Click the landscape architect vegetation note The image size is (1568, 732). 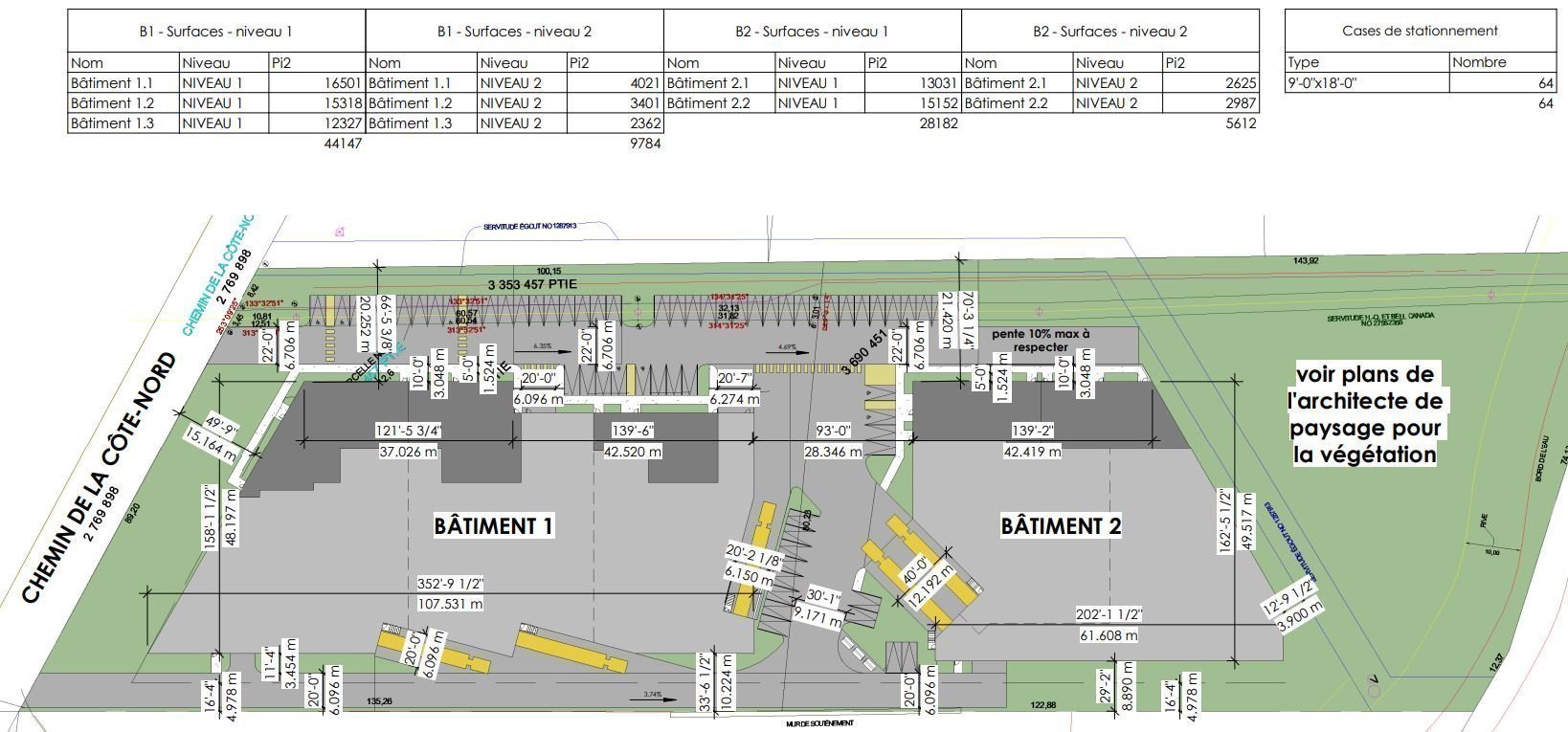click(1364, 414)
